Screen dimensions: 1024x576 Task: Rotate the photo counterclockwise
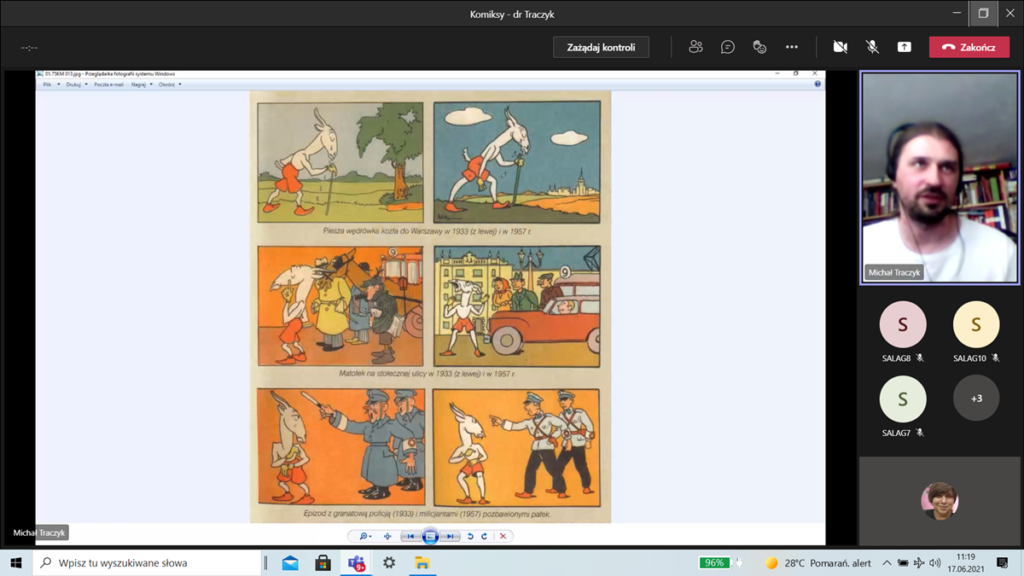[x=470, y=536]
